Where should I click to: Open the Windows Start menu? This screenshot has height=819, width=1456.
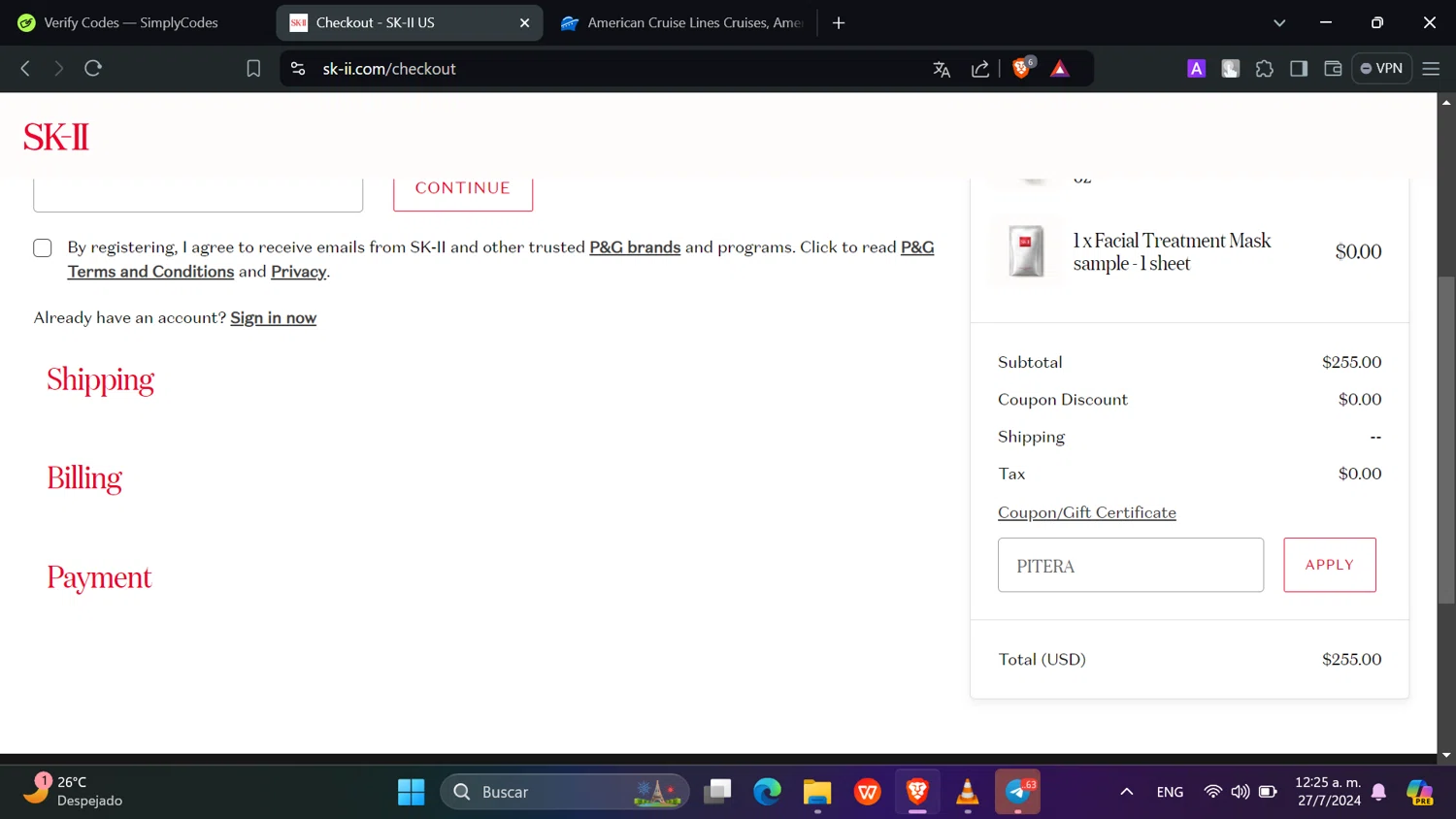(x=411, y=792)
